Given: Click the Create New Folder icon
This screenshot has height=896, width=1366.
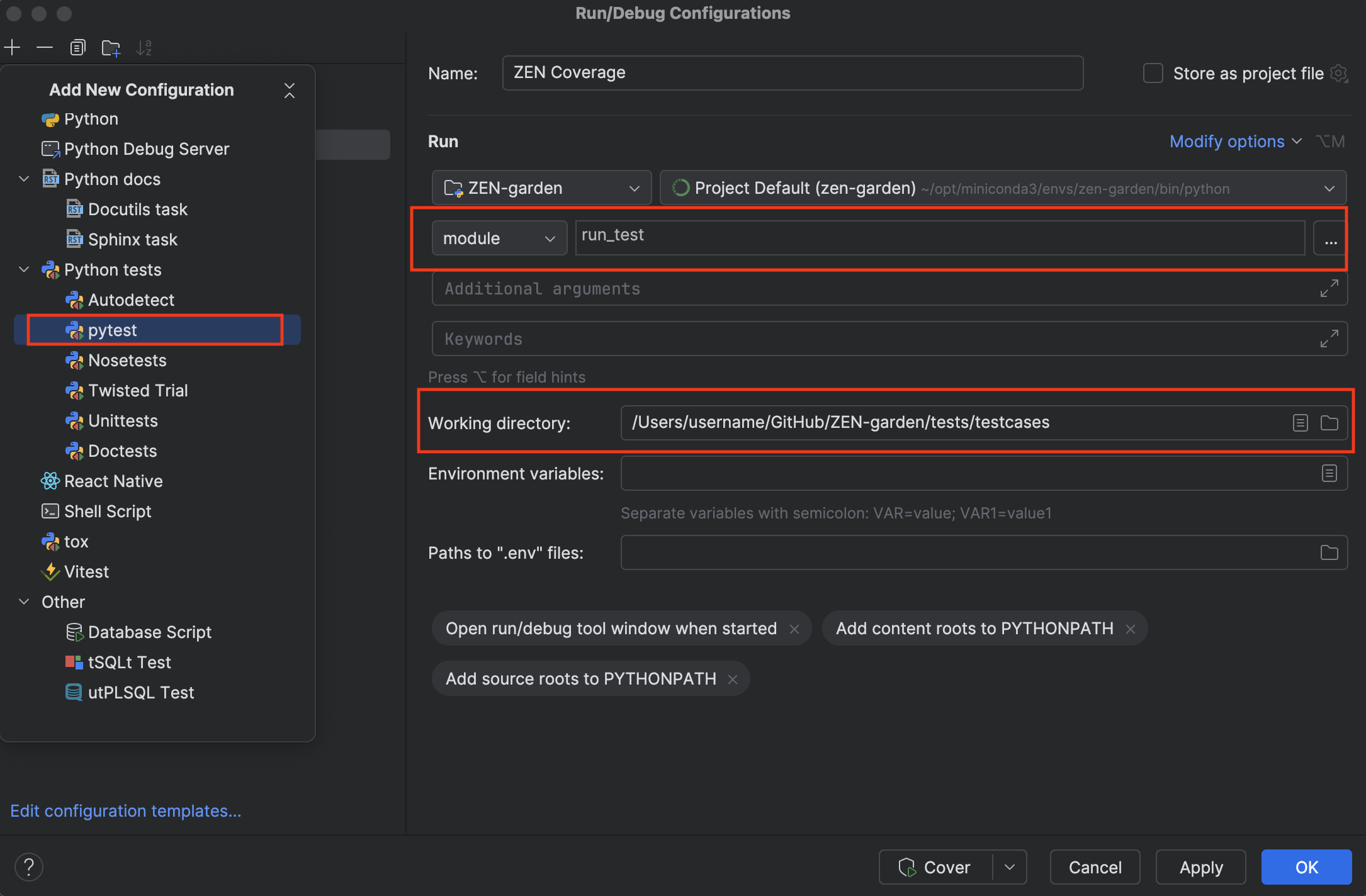Looking at the screenshot, I should 111,48.
